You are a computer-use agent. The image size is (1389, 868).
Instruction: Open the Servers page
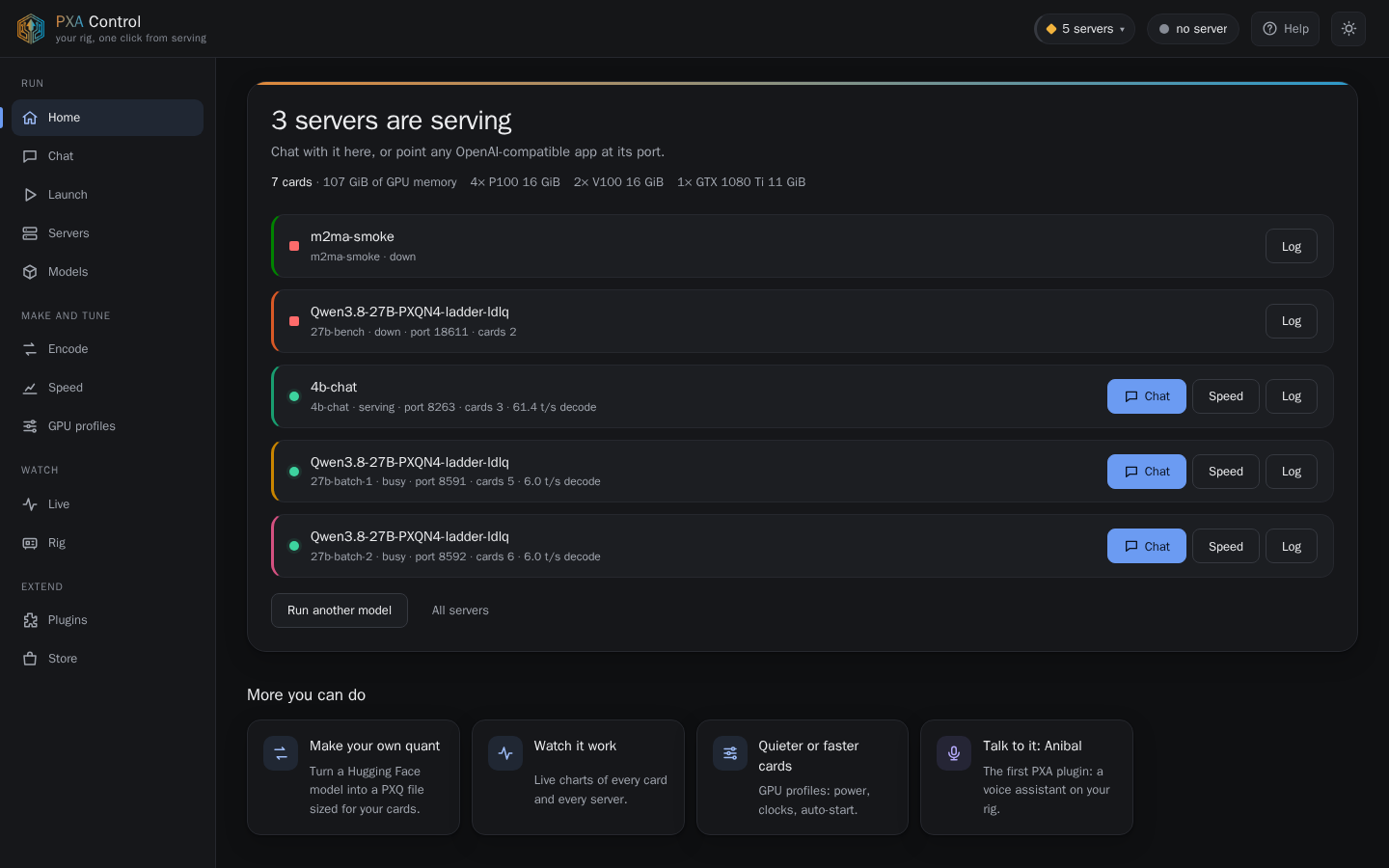(108, 233)
